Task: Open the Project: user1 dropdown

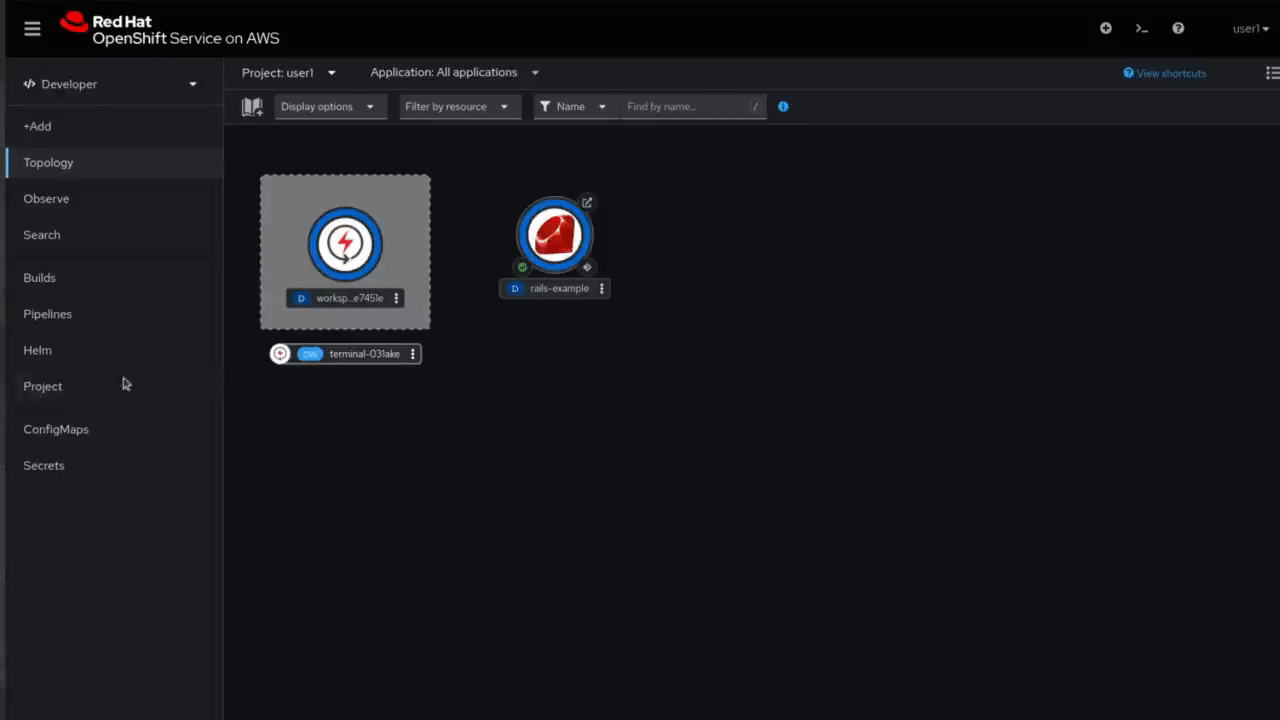Action: click(289, 72)
